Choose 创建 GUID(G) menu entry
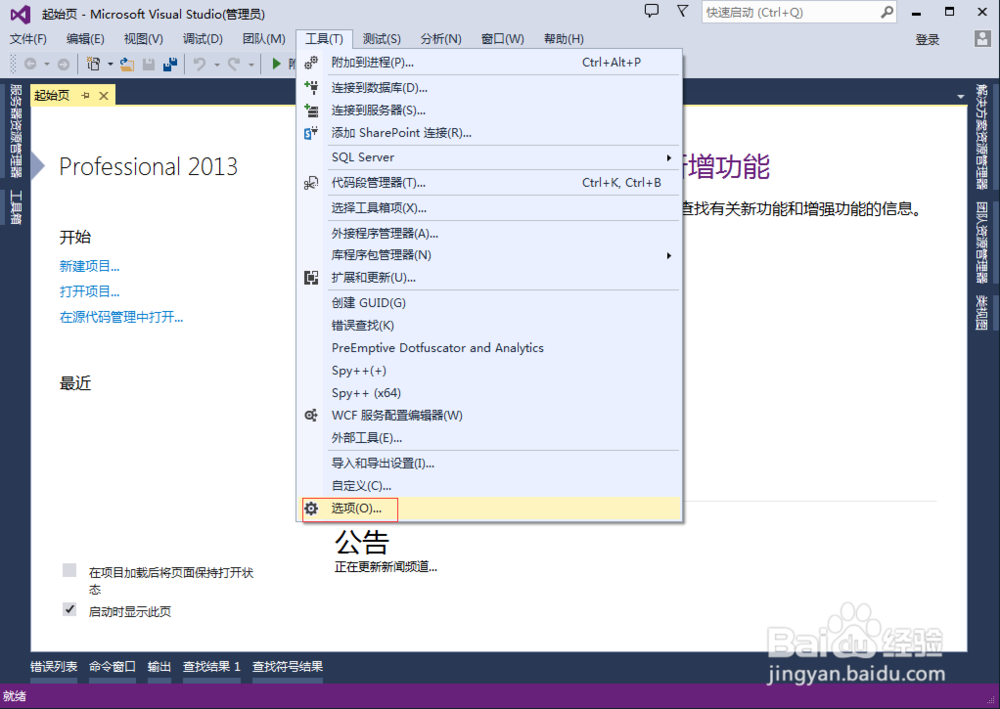The image size is (1000, 709). pyautogui.click(x=489, y=303)
